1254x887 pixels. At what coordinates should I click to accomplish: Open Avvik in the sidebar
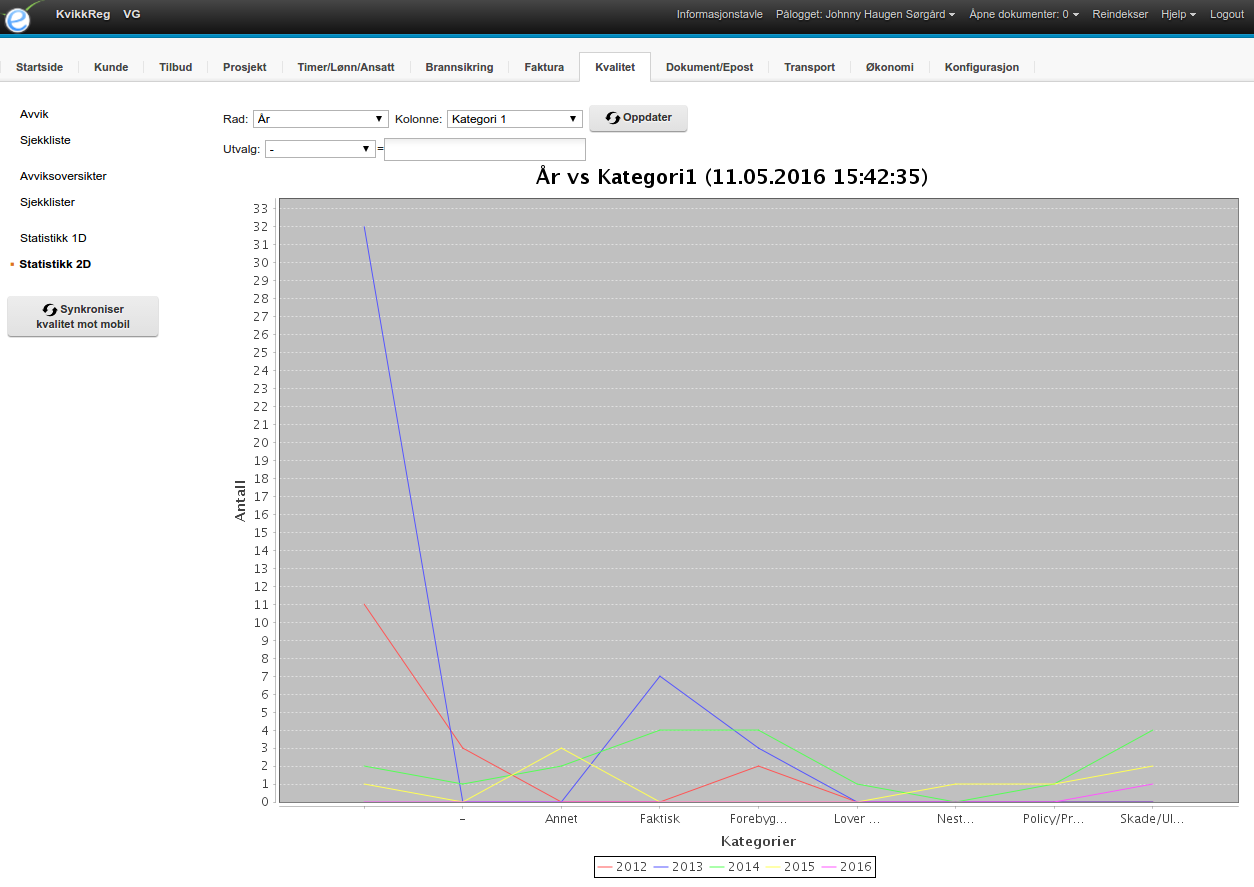coord(34,114)
